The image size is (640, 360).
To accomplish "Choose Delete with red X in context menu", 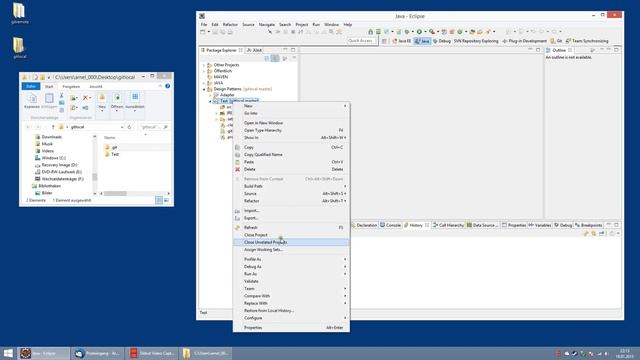I will (x=291, y=169).
